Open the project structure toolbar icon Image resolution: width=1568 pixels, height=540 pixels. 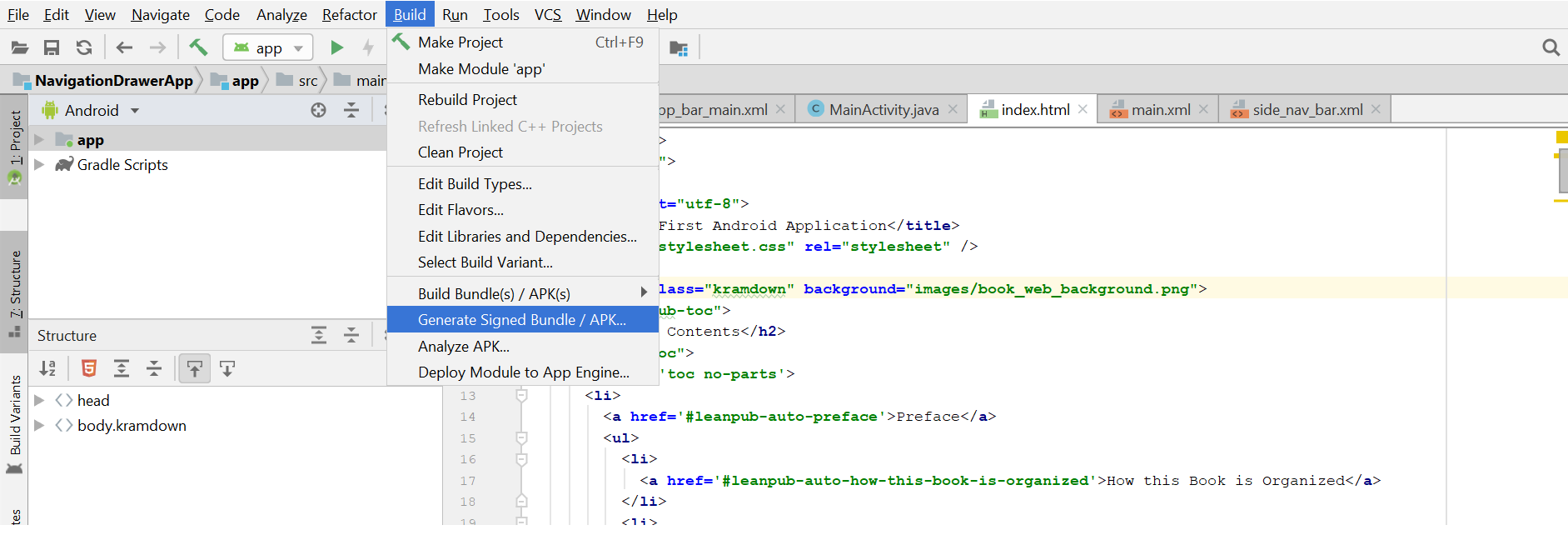[679, 48]
